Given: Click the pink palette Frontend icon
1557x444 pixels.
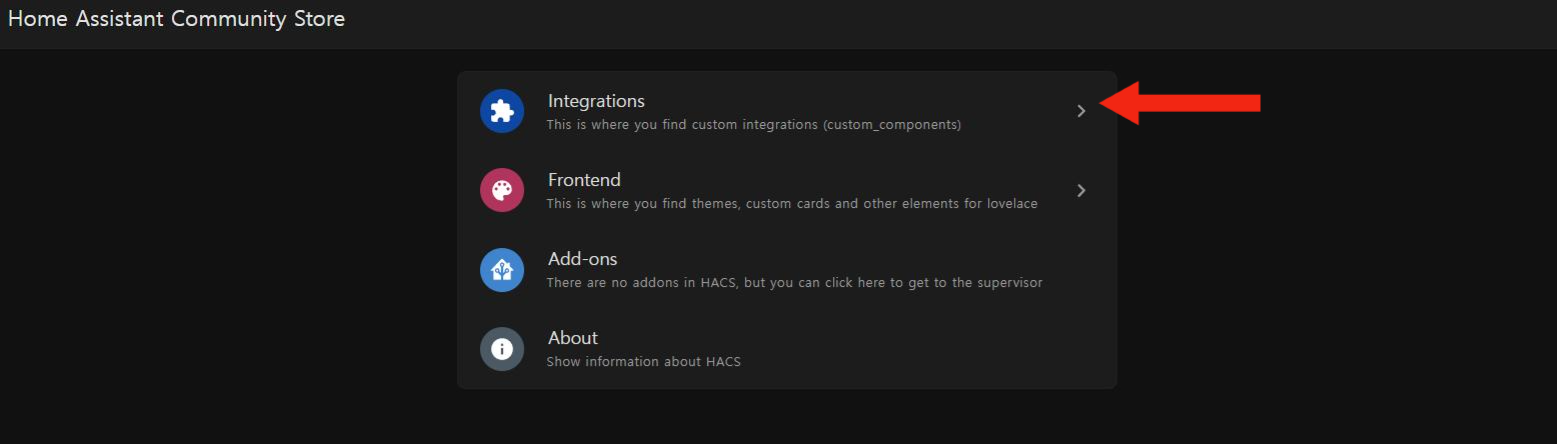Looking at the screenshot, I should [x=502, y=190].
